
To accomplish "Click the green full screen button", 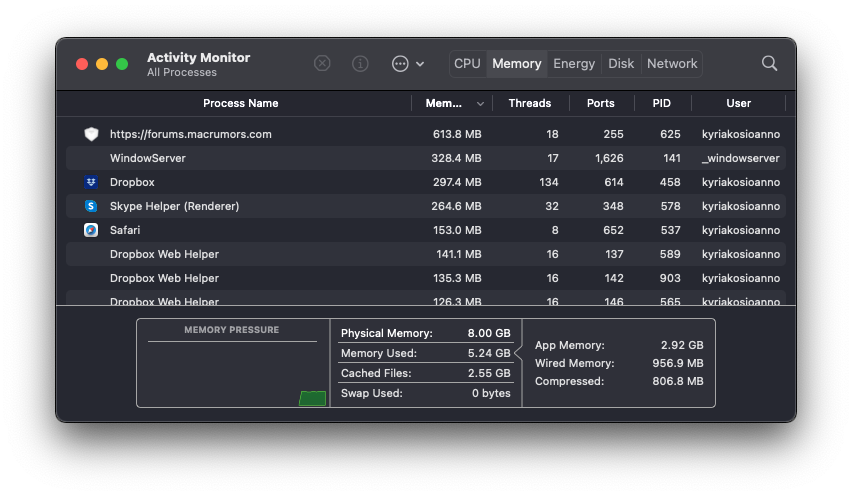I will 122,64.
